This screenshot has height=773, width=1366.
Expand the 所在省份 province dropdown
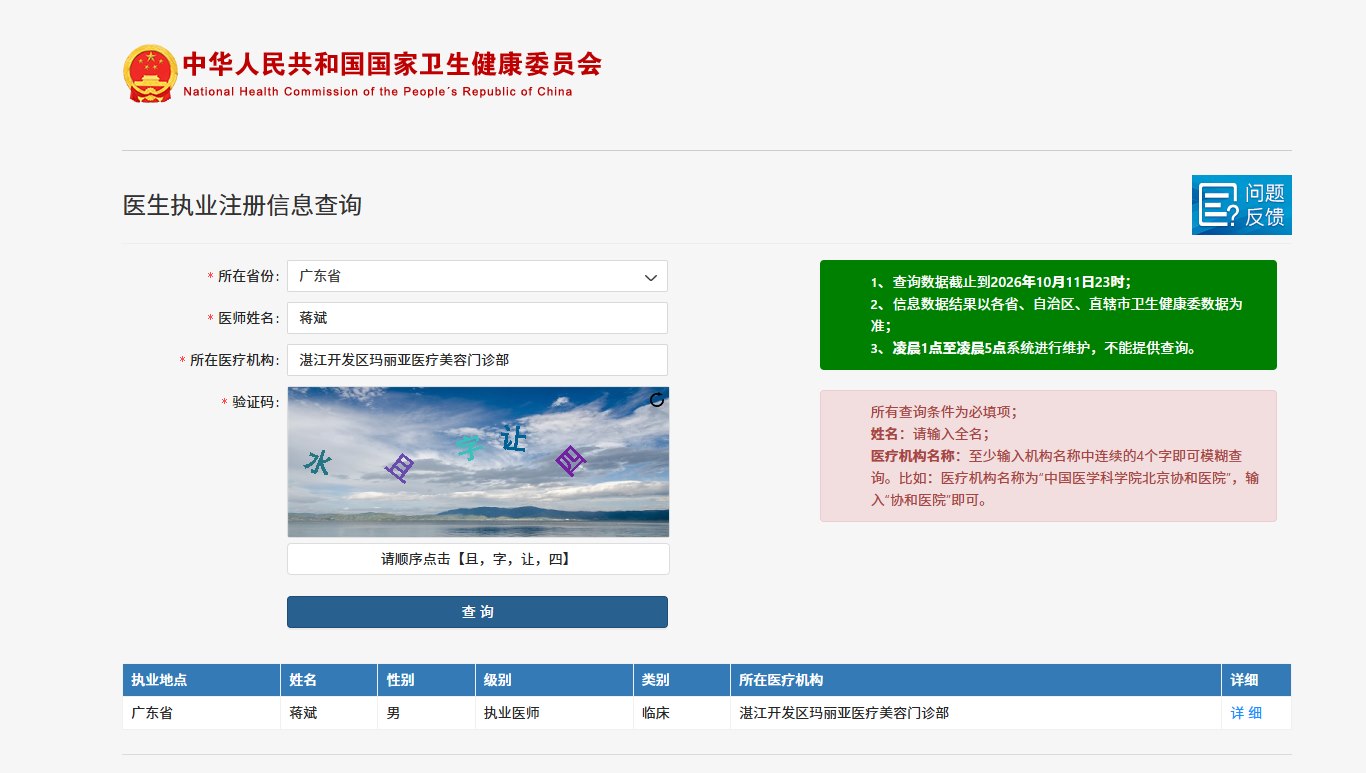(x=477, y=276)
